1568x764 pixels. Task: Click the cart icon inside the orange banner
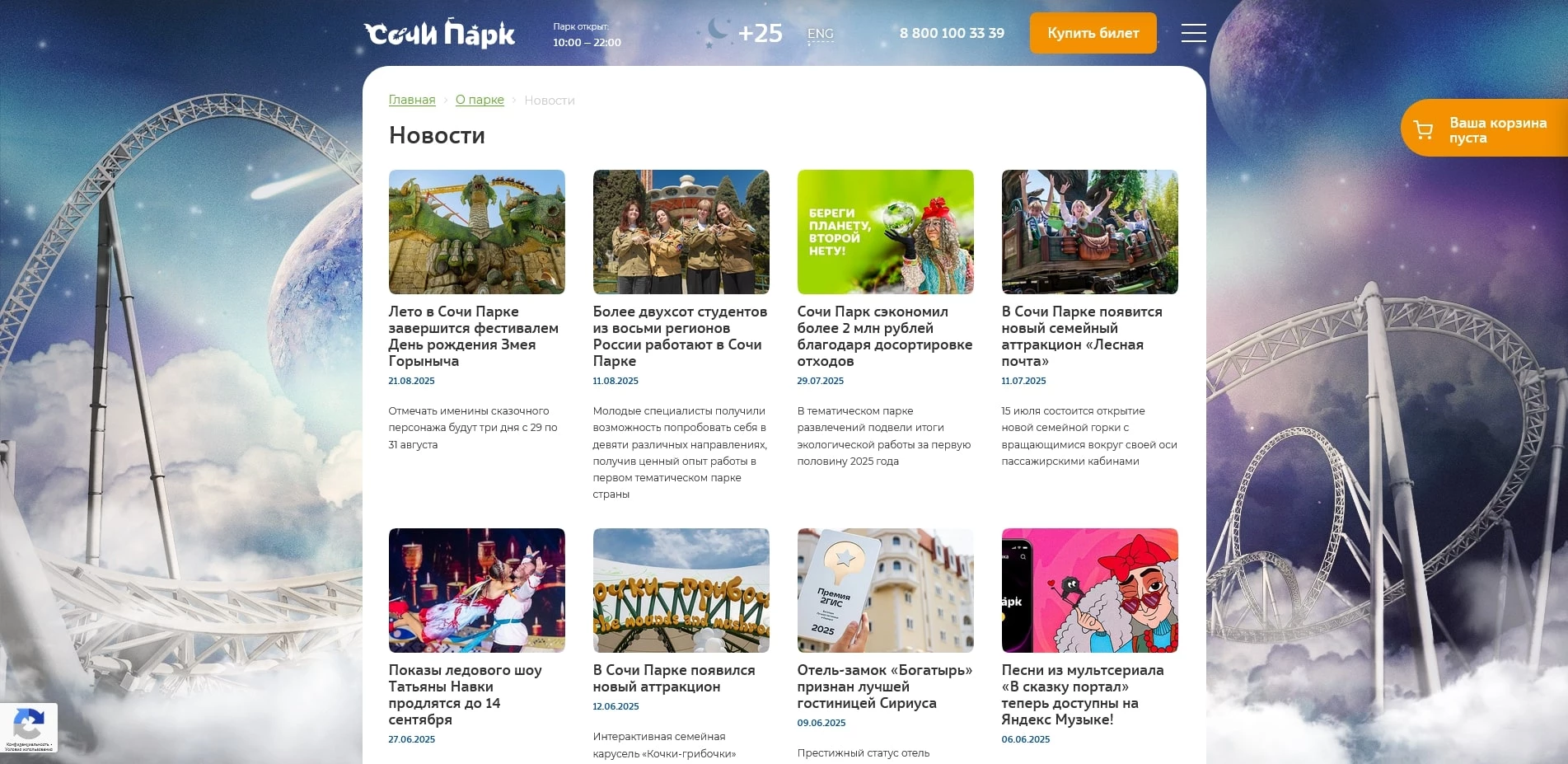coord(1423,128)
